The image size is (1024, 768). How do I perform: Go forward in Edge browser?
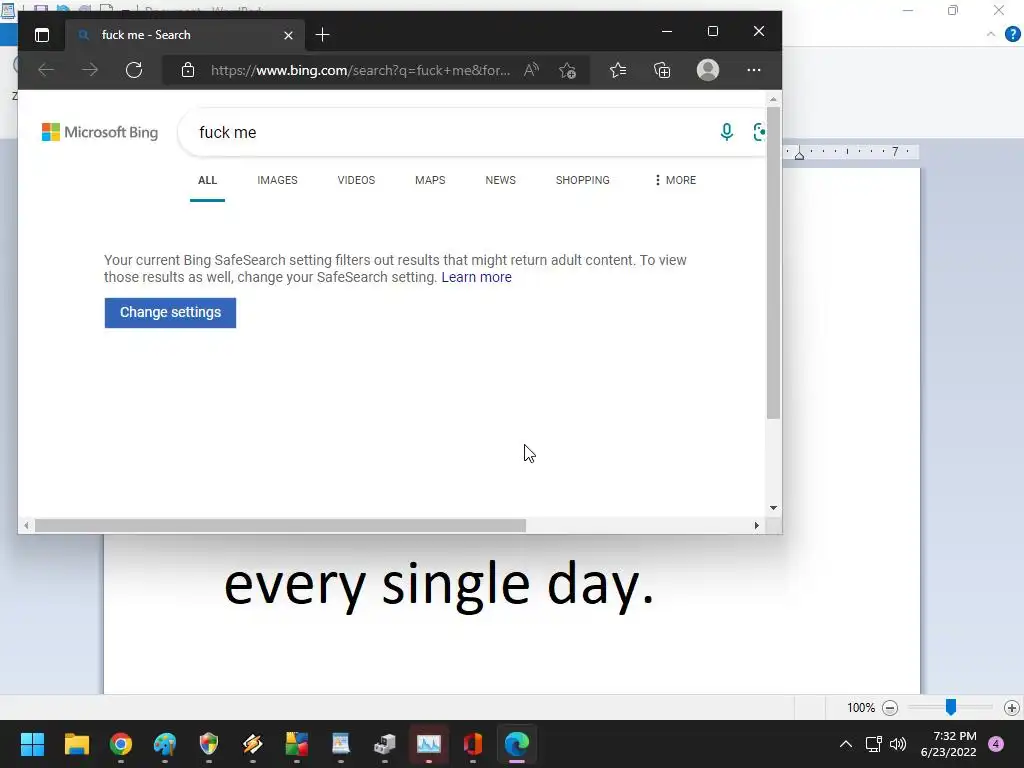[x=89, y=70]
